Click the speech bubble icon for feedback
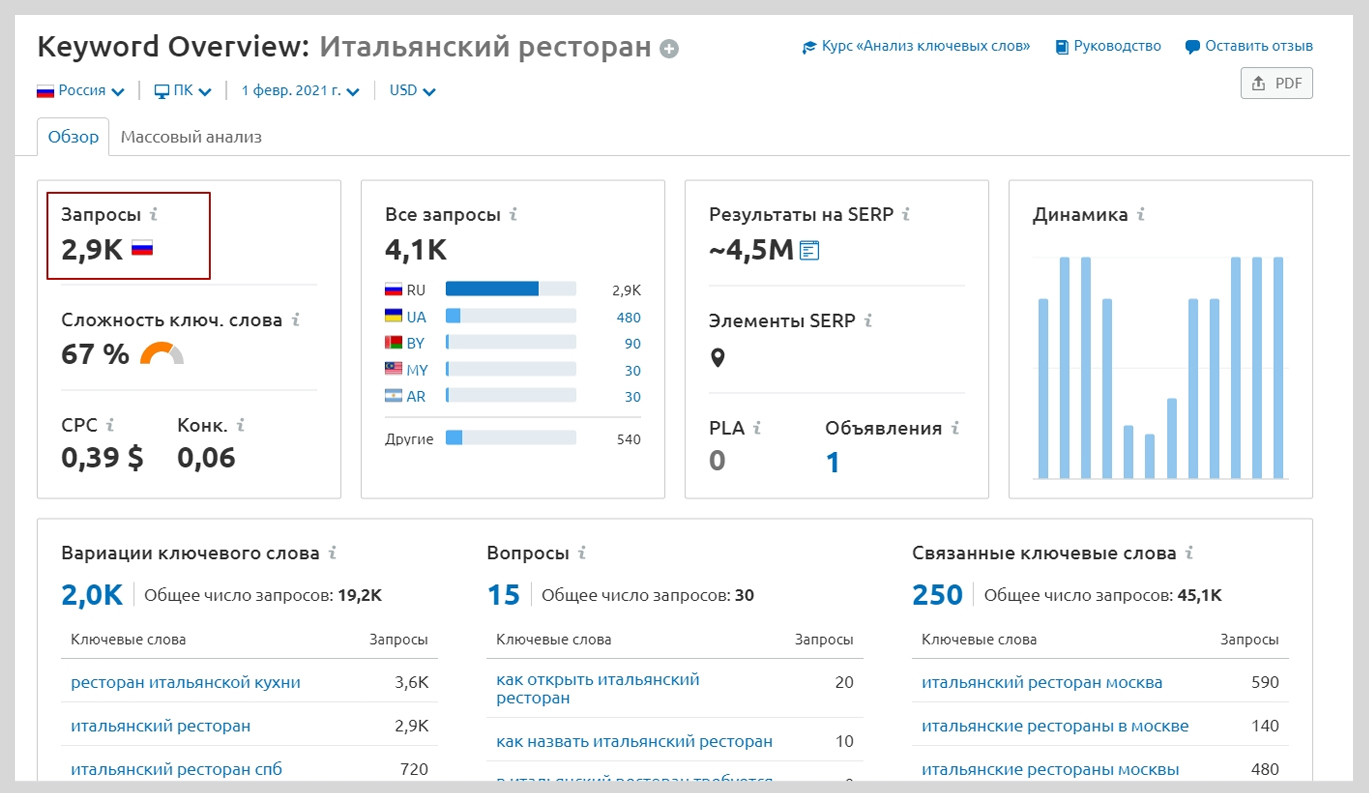The height and width of the screenshot is (793, 1369). pyautogui.click(x=1192, y=47)
